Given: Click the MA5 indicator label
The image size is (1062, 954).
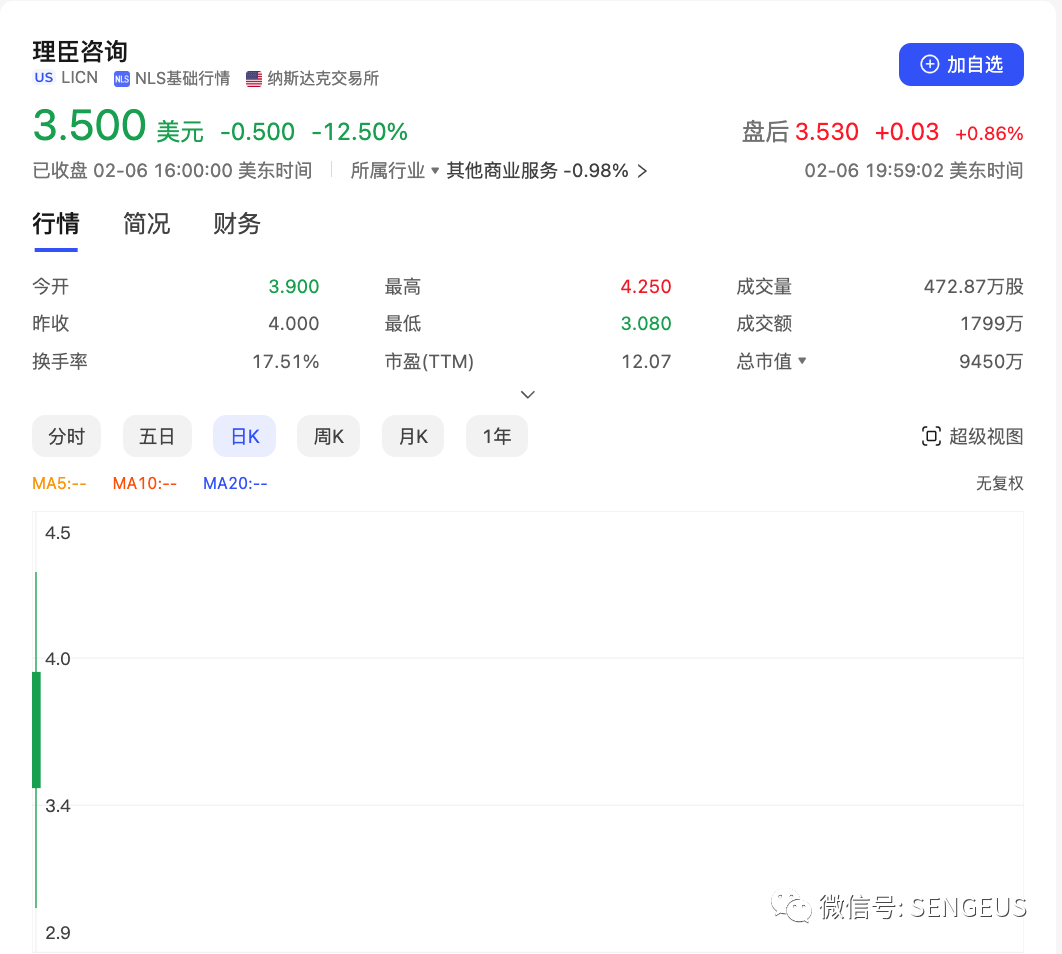Looking at the screenshot, I should point(60,483).
